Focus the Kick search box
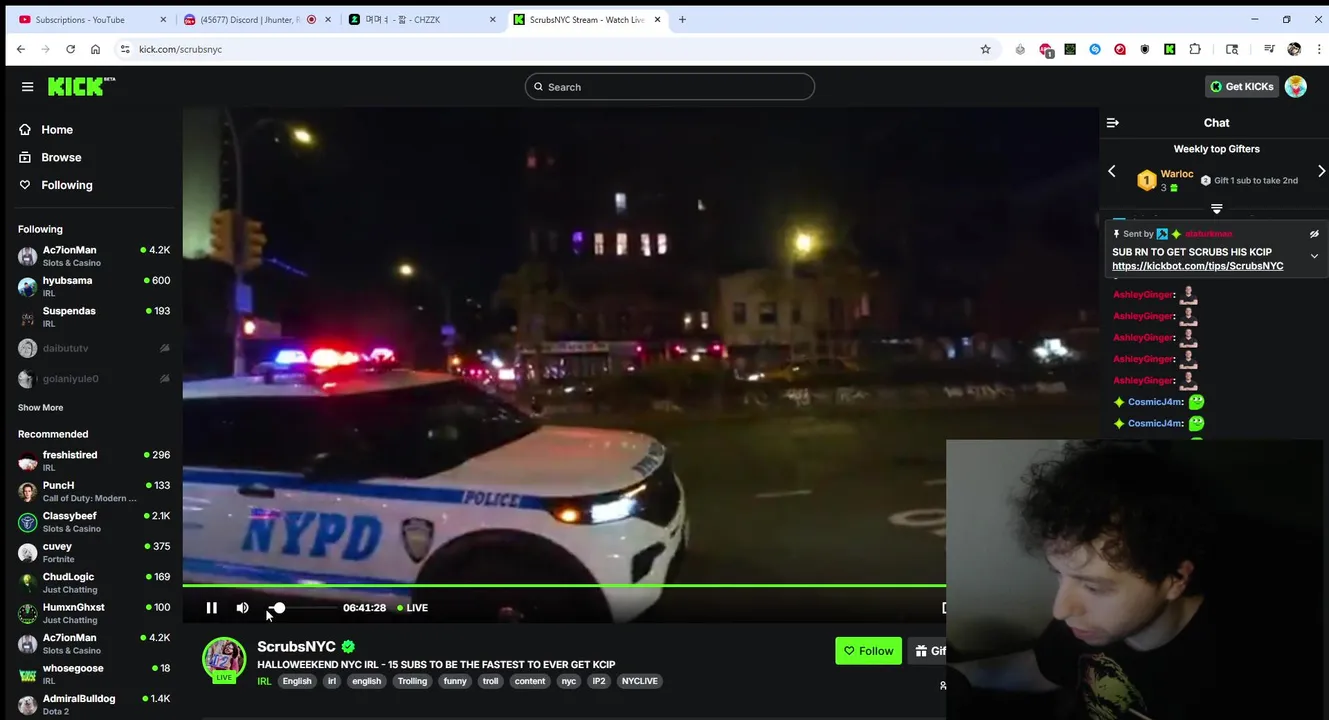The height and width of the screenshot is (720, 1329). click(670, 87)
